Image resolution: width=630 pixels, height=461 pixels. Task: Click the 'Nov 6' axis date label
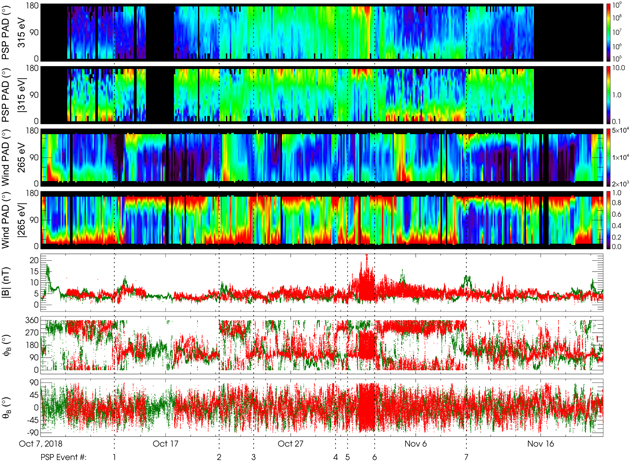click(x=415, y=444)
